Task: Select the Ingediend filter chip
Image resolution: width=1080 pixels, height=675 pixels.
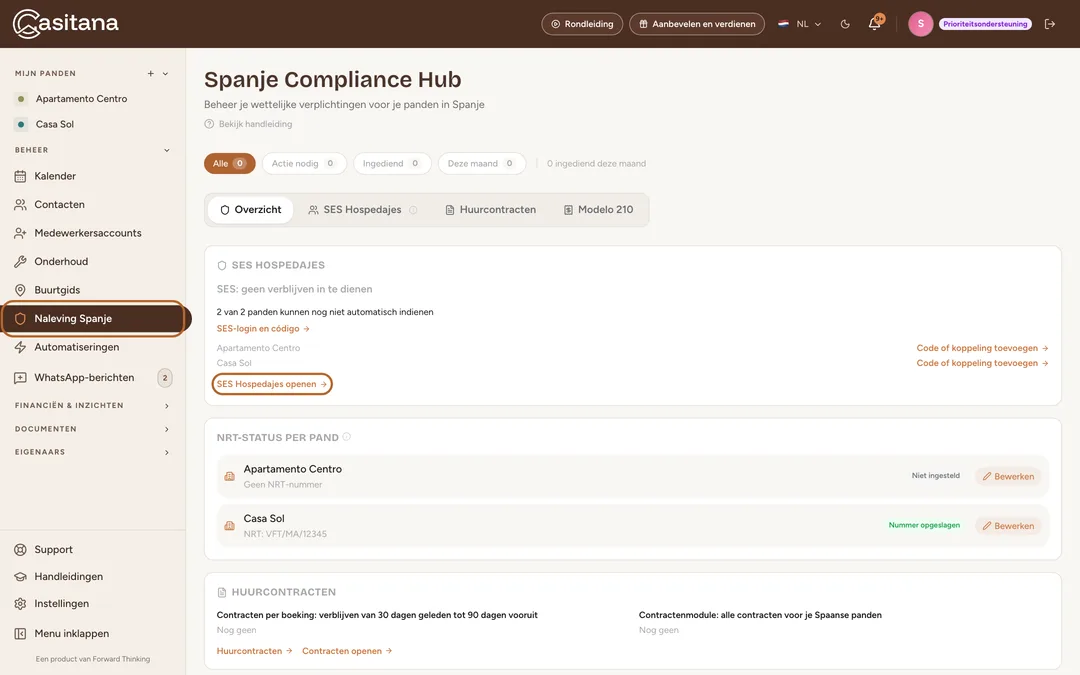Action: click(x=392, y=163)
